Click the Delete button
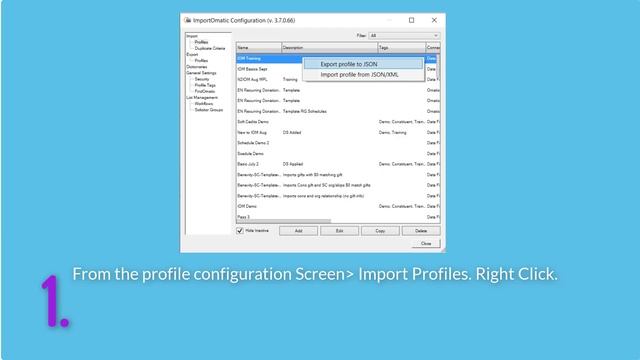 421,231
